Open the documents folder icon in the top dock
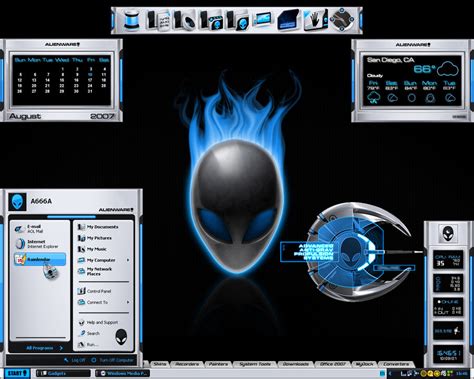 (x=159, y=20)
